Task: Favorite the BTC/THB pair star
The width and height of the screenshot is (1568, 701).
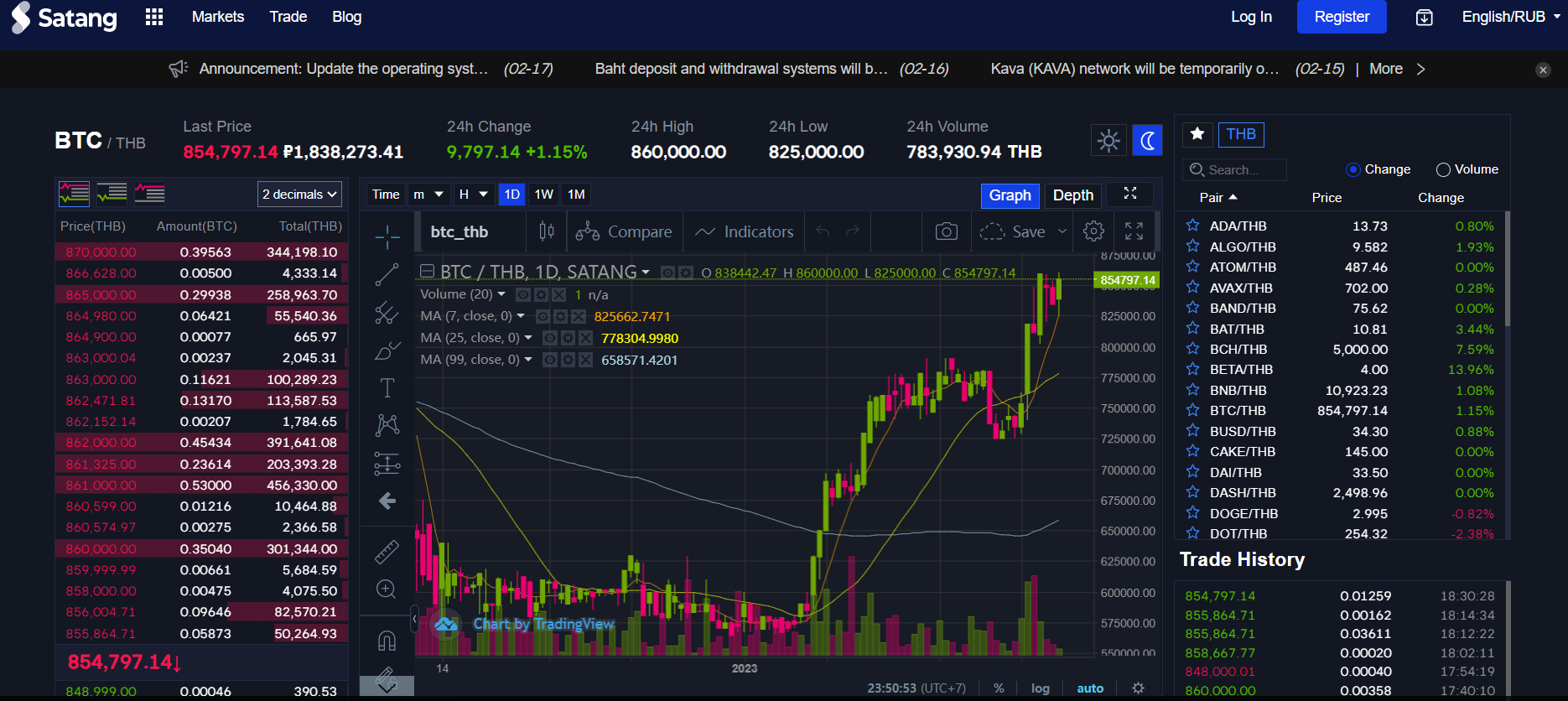Action: tap(1192, 410)
